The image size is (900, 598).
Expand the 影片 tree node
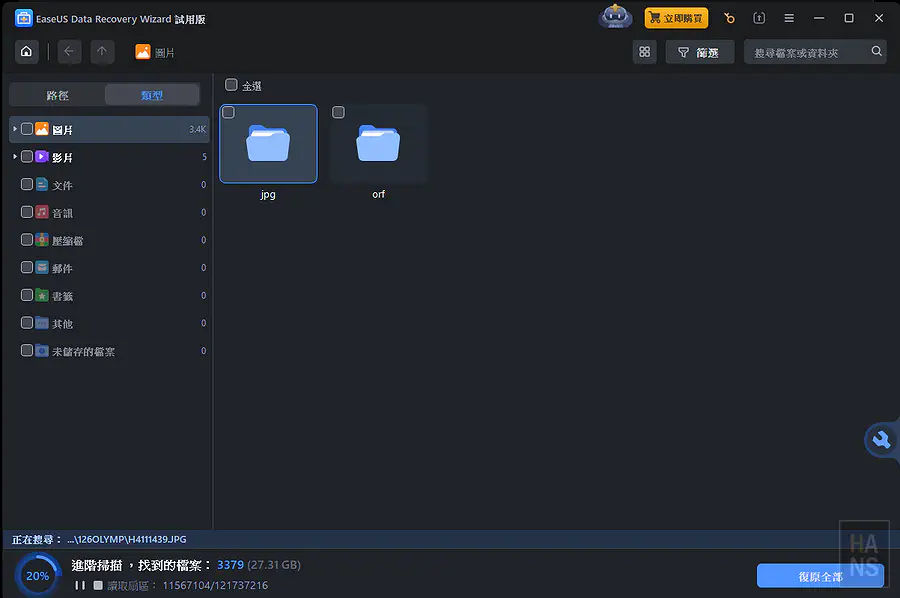pyautogui.click(x=14, y=157)
